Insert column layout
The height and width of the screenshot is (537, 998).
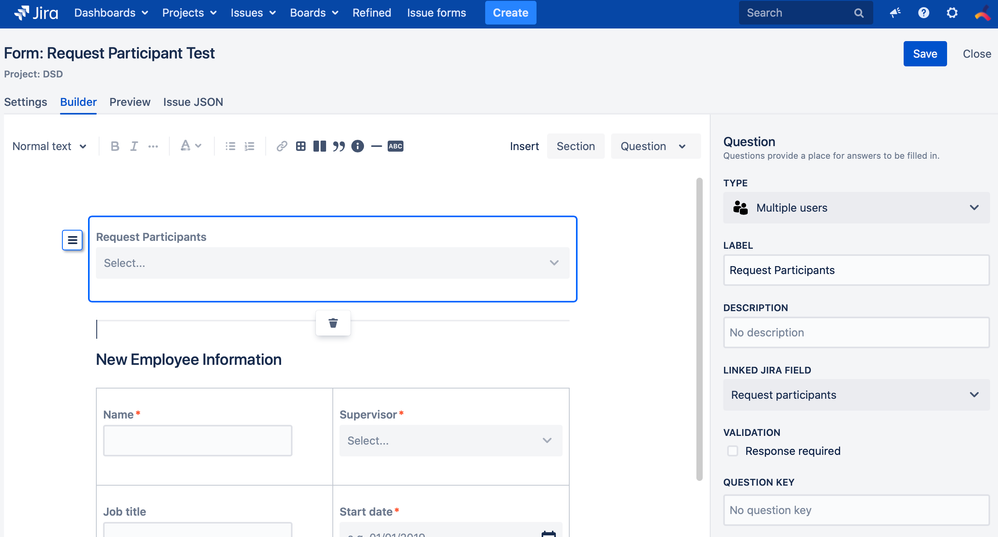click(x=320, y=146)
